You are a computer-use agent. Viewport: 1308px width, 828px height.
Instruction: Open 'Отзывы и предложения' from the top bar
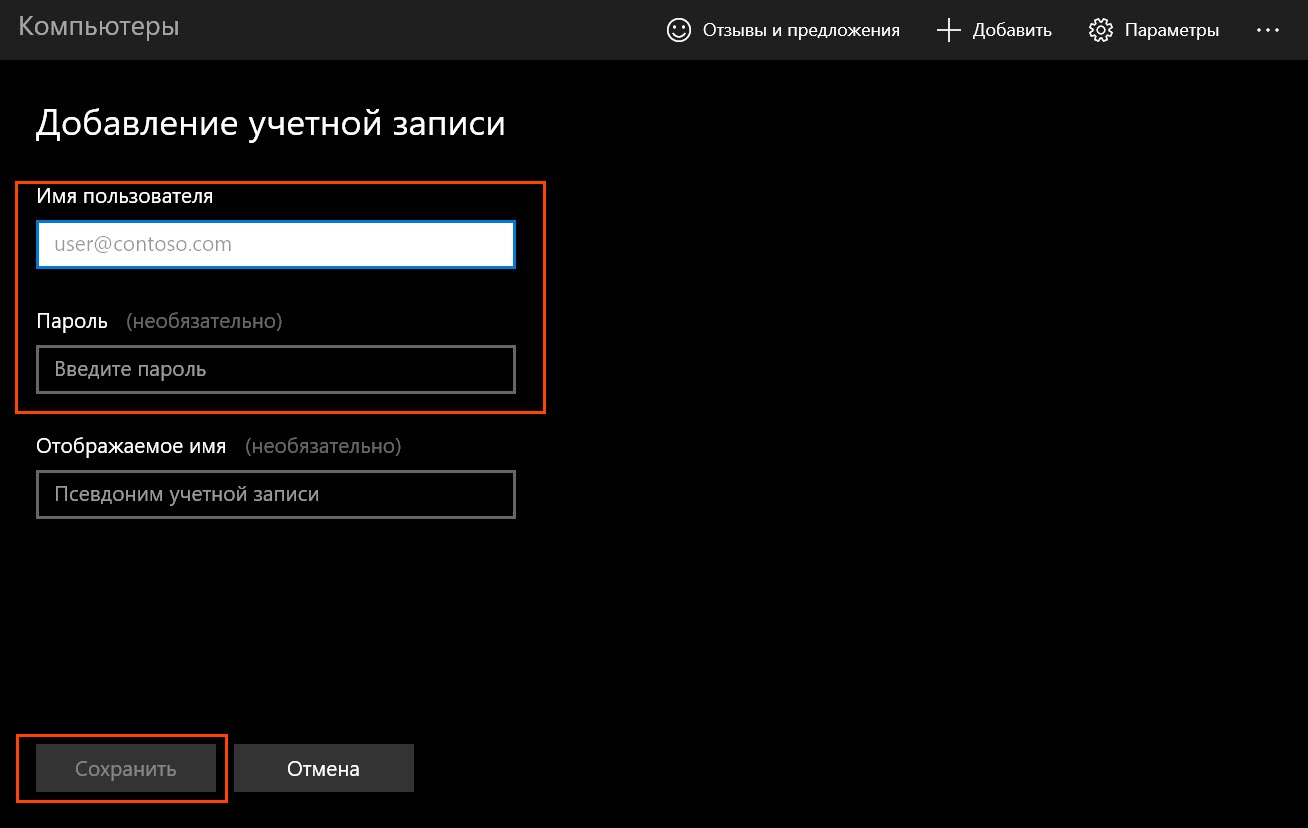(x=800, y=30)
